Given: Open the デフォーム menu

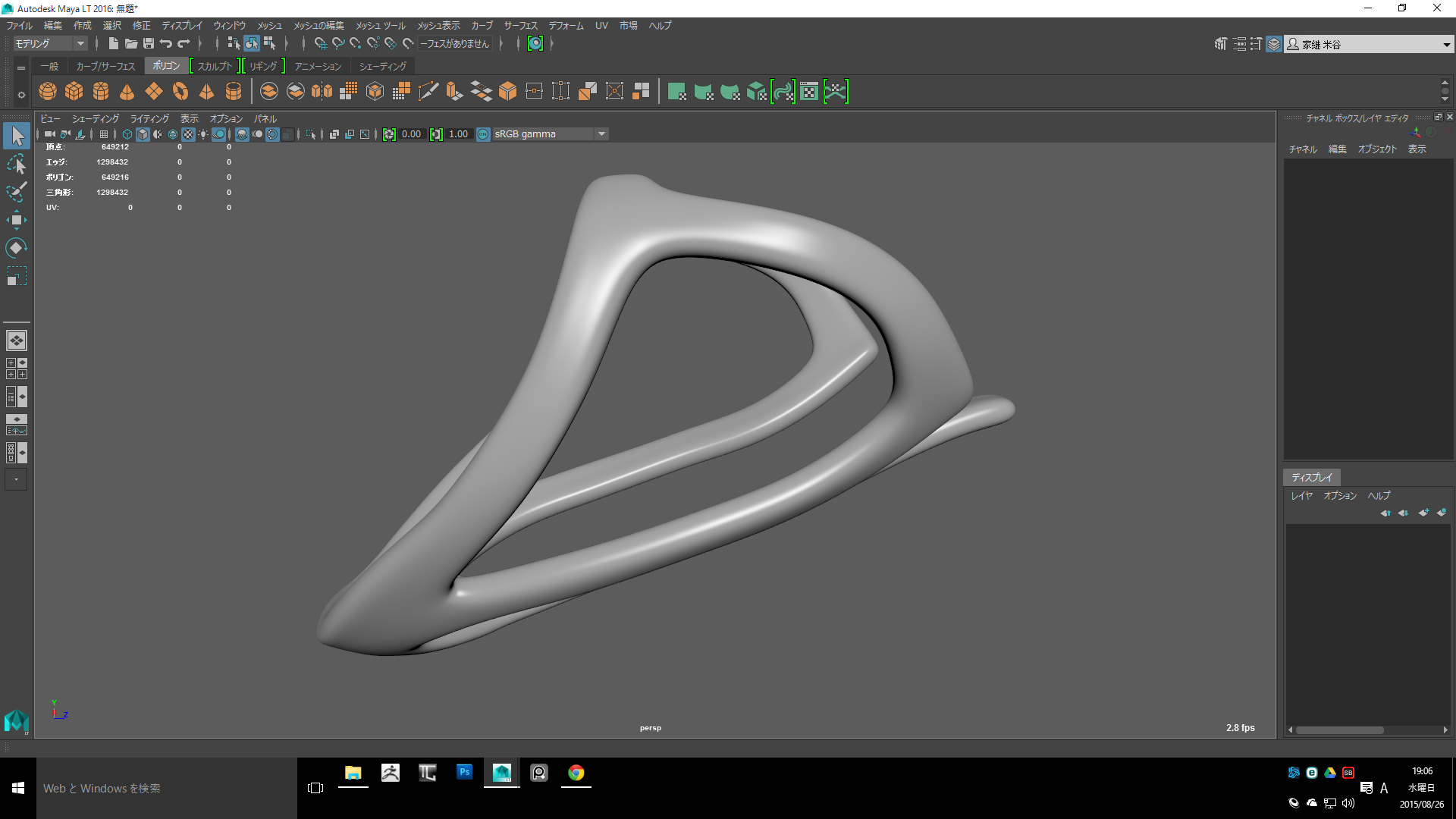Looking at the screenshot, I should [566, 26].
